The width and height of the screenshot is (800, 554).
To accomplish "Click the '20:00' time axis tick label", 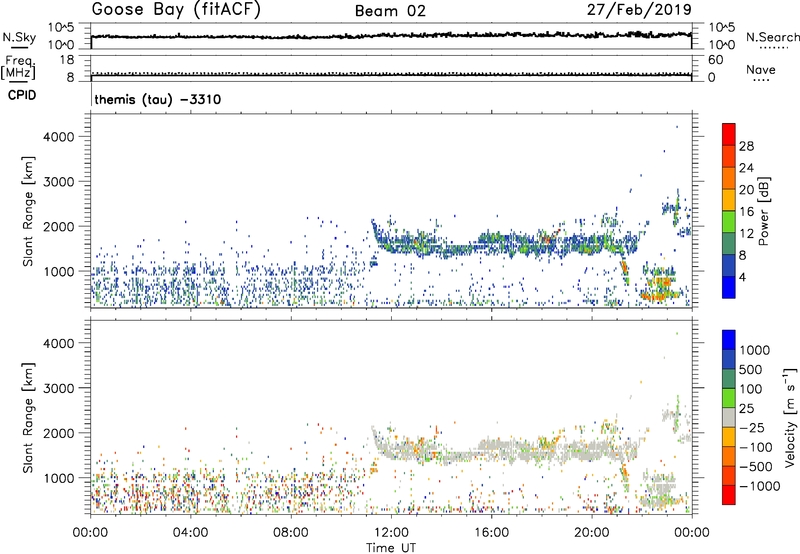I will (x=592, y=533).
